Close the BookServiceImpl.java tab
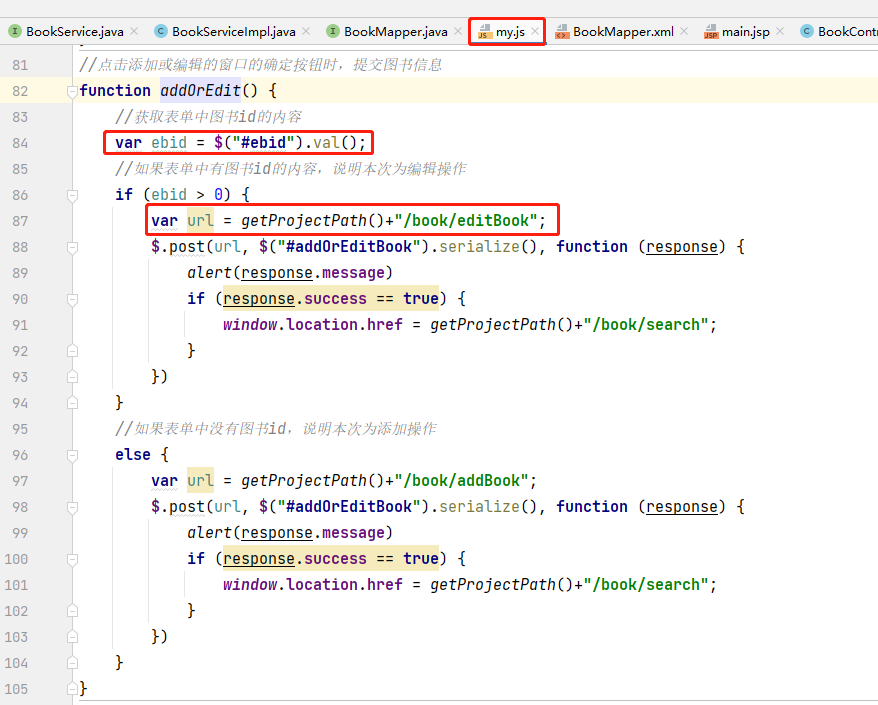Viewport: 878px width, 705px height. click(306, 31)
